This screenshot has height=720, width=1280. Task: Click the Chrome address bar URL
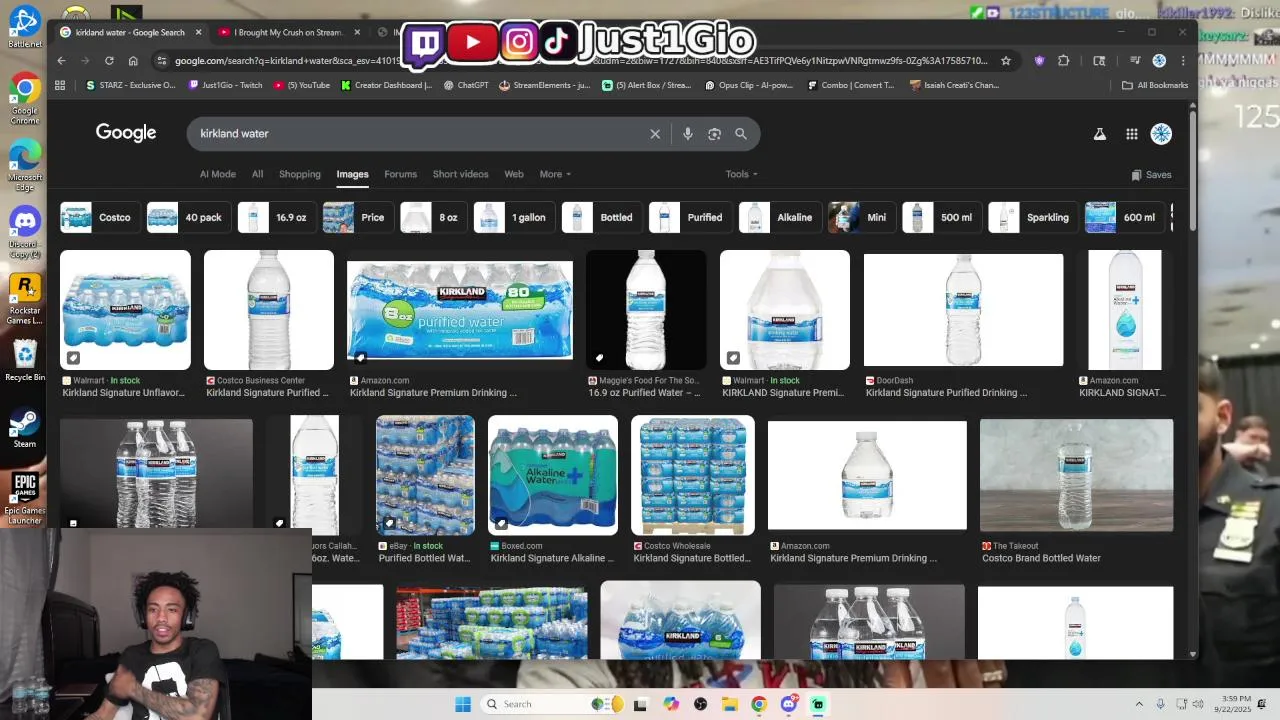pos(580,60)
